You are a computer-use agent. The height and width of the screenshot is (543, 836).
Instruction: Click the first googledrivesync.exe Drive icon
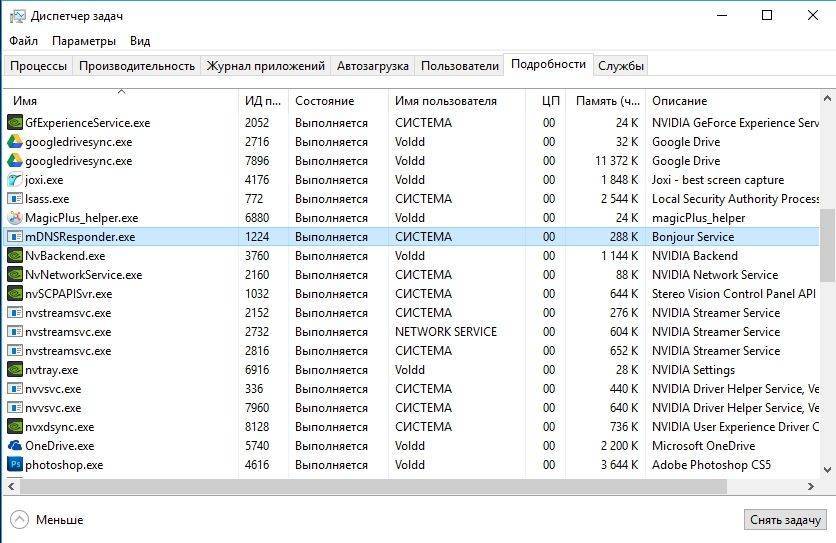[x=15, y=142]
